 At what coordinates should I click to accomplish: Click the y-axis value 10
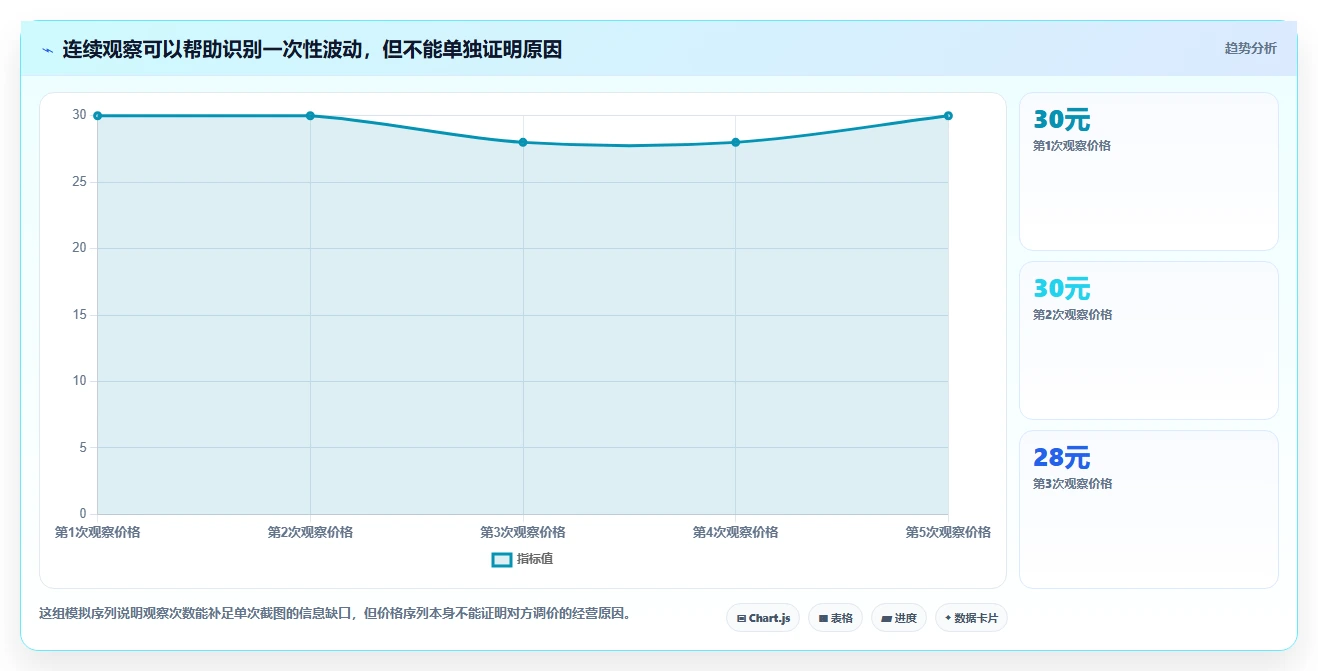79,381
